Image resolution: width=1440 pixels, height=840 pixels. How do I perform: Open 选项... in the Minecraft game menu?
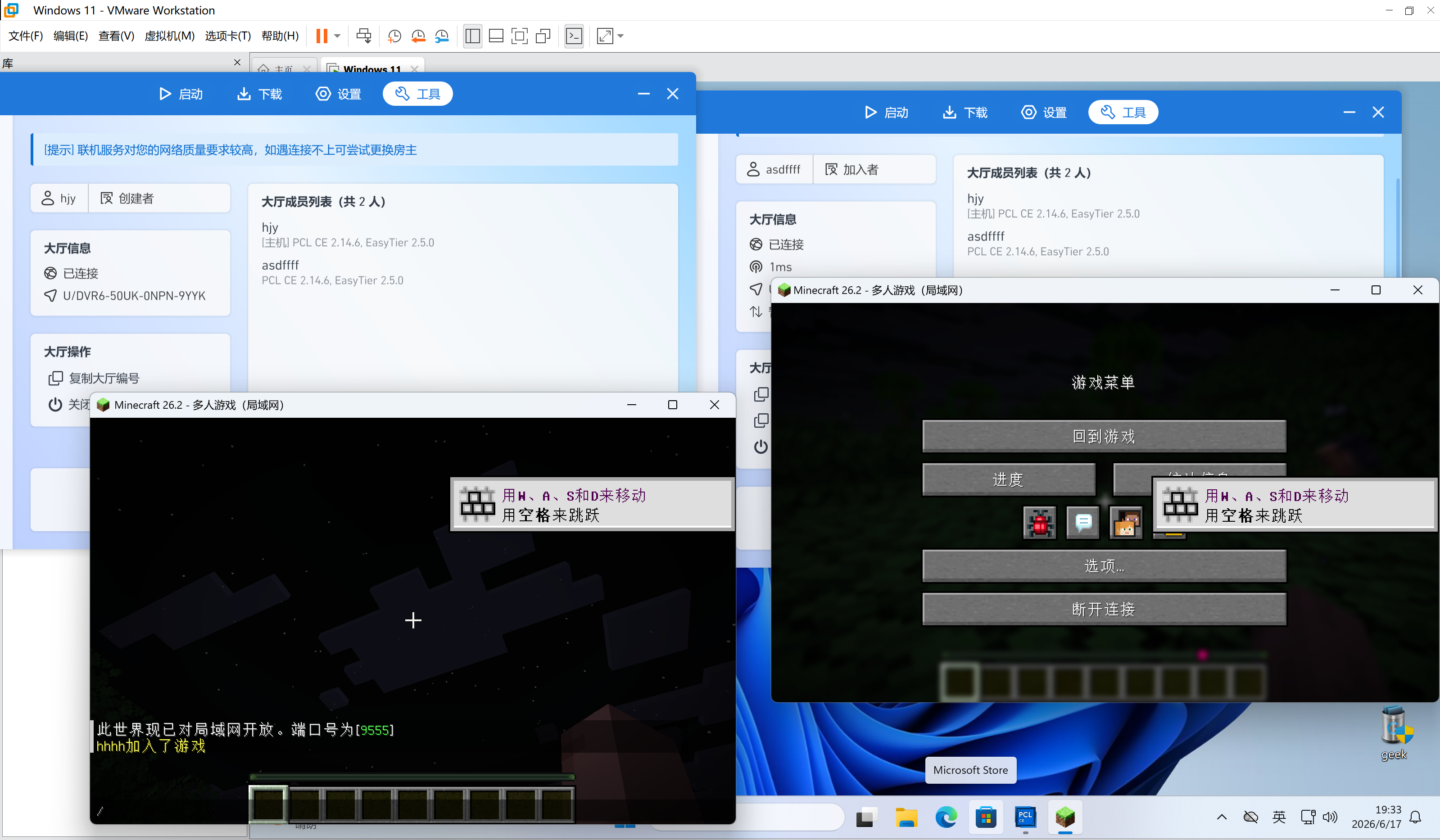coord(1104,566)
